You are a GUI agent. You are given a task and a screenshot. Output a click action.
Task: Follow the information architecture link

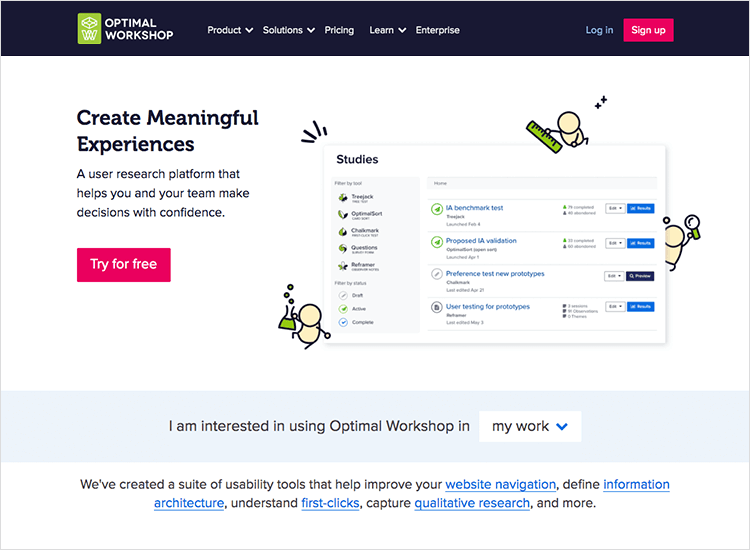pos(411,494)
